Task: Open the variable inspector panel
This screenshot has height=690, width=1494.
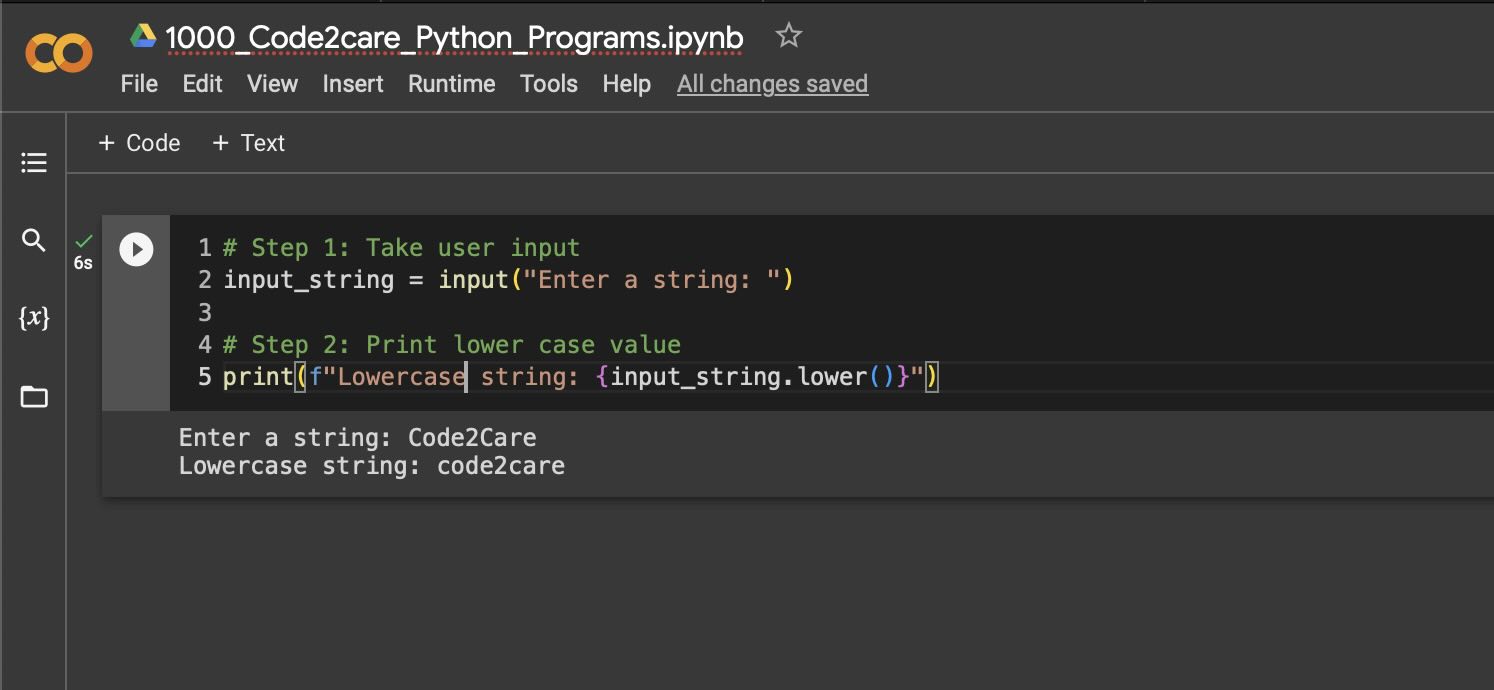Action: pyautogui.click(x=33, y=317)
